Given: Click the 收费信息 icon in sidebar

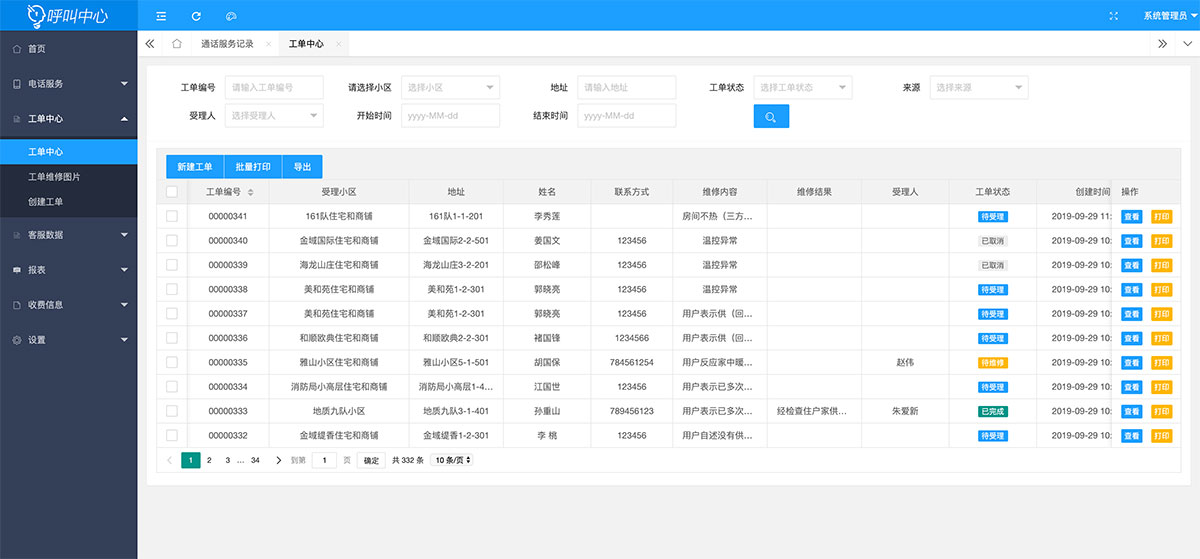Looking at the screenshot, I should click(17, 305).
